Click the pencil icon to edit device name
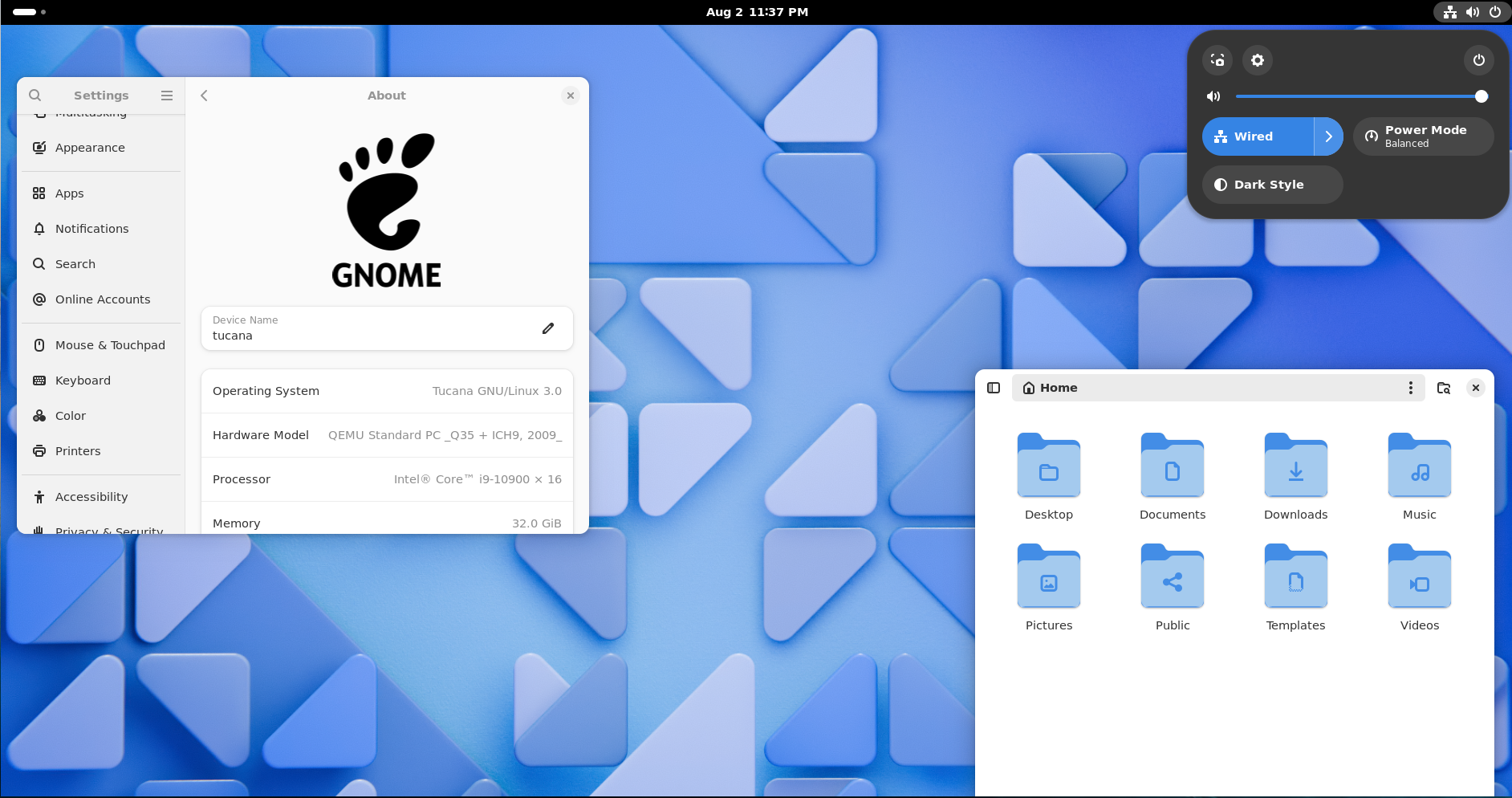The image size is (1512, 798). (x=548, y=328)
